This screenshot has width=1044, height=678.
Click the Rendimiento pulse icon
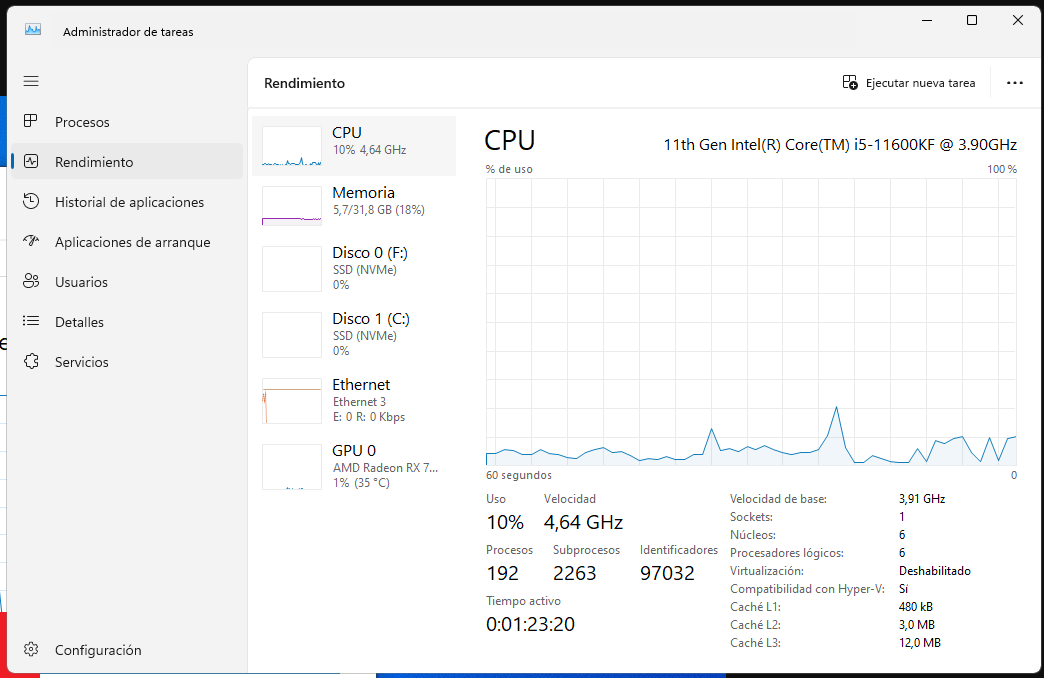click(31, 161)
